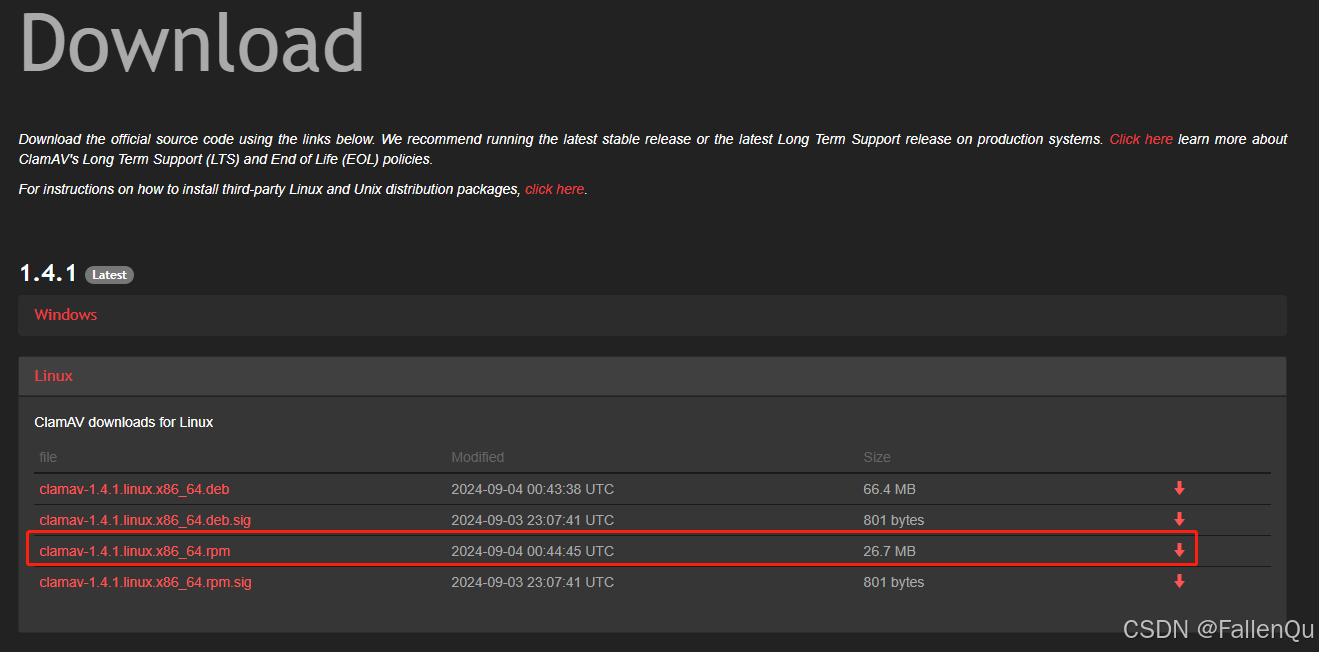1319x652 pixels.
Task: Select the 26.7 MB size value
Action: coord(889,551)
